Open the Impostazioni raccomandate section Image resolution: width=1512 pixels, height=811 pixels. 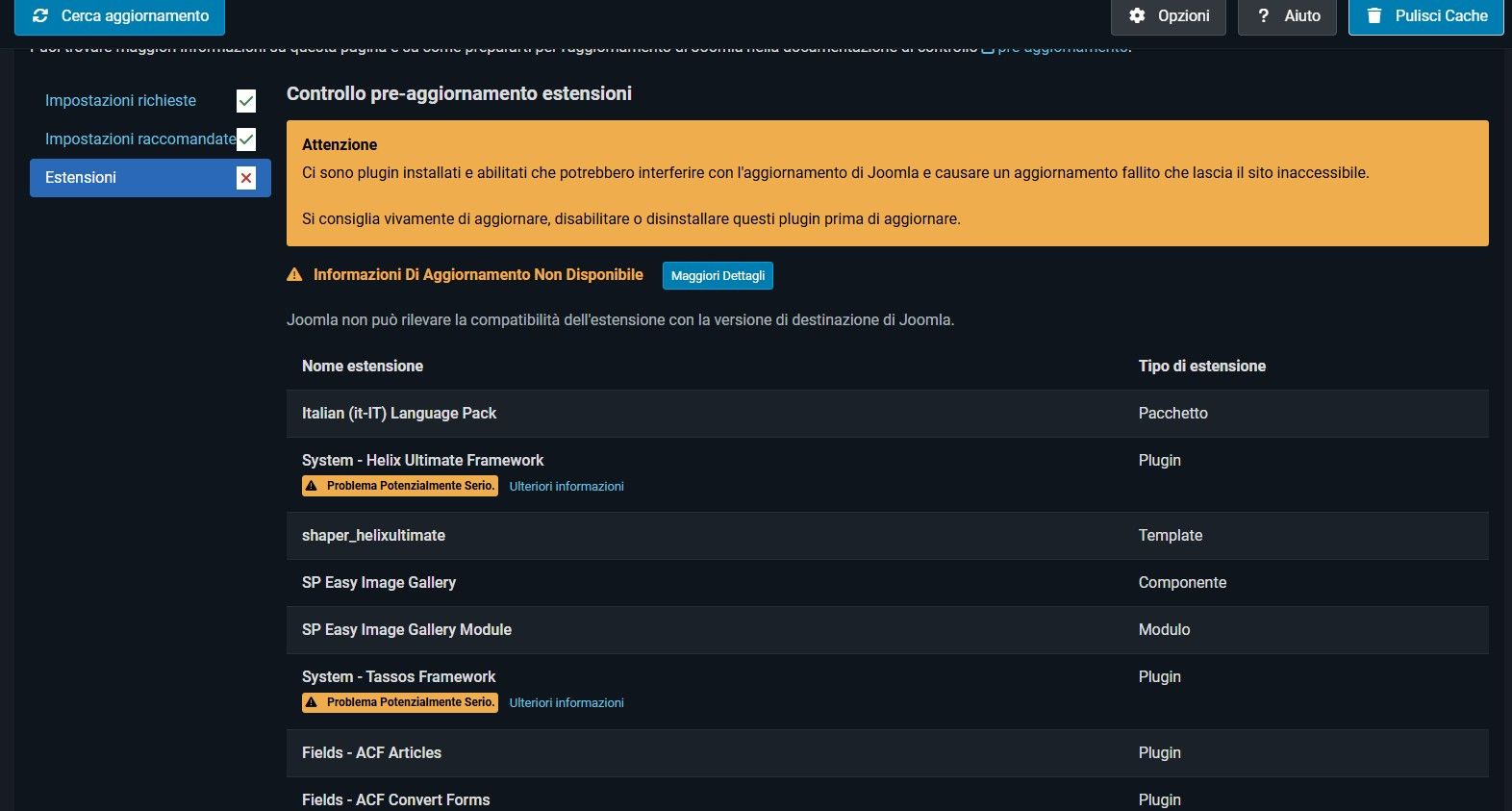[x=139, y=139]
